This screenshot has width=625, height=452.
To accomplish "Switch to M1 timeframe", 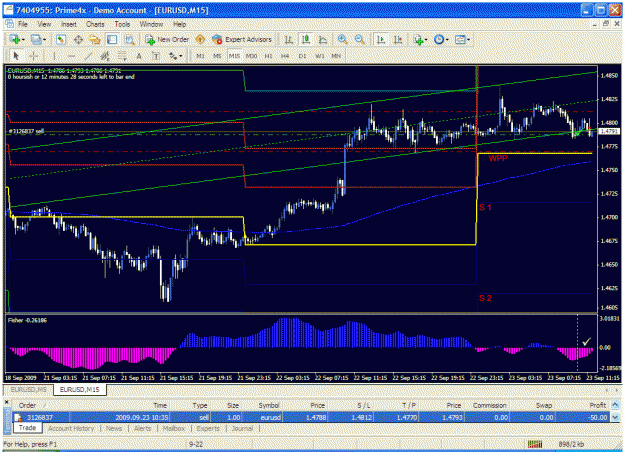I will (200, 56).
